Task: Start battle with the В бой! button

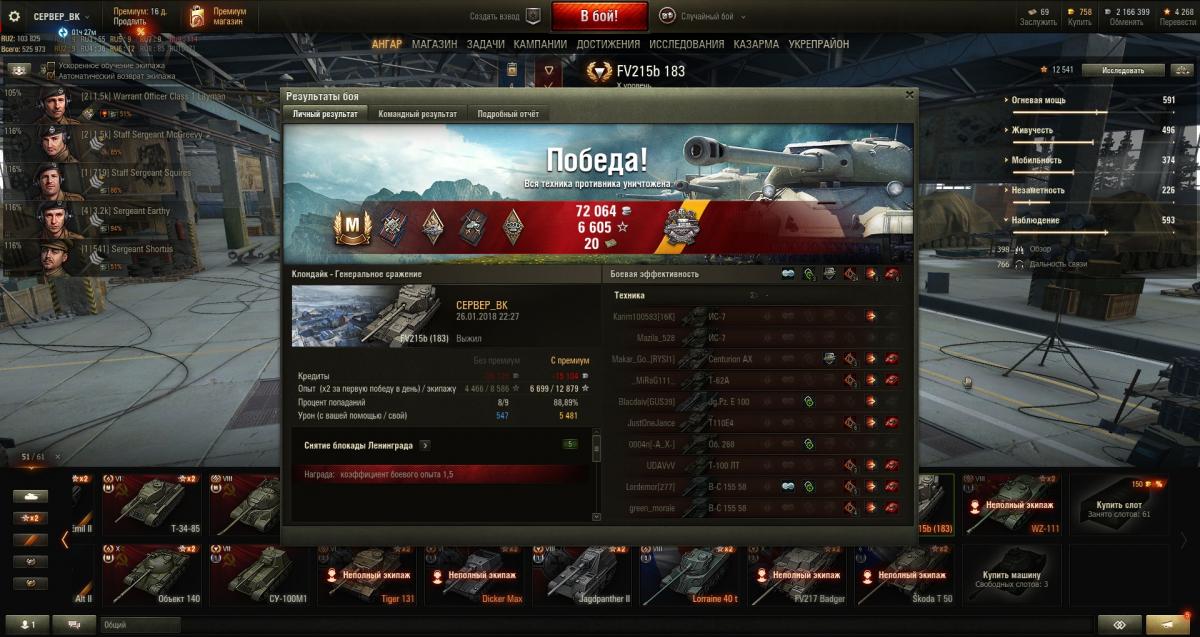Action: pos(600,16)
